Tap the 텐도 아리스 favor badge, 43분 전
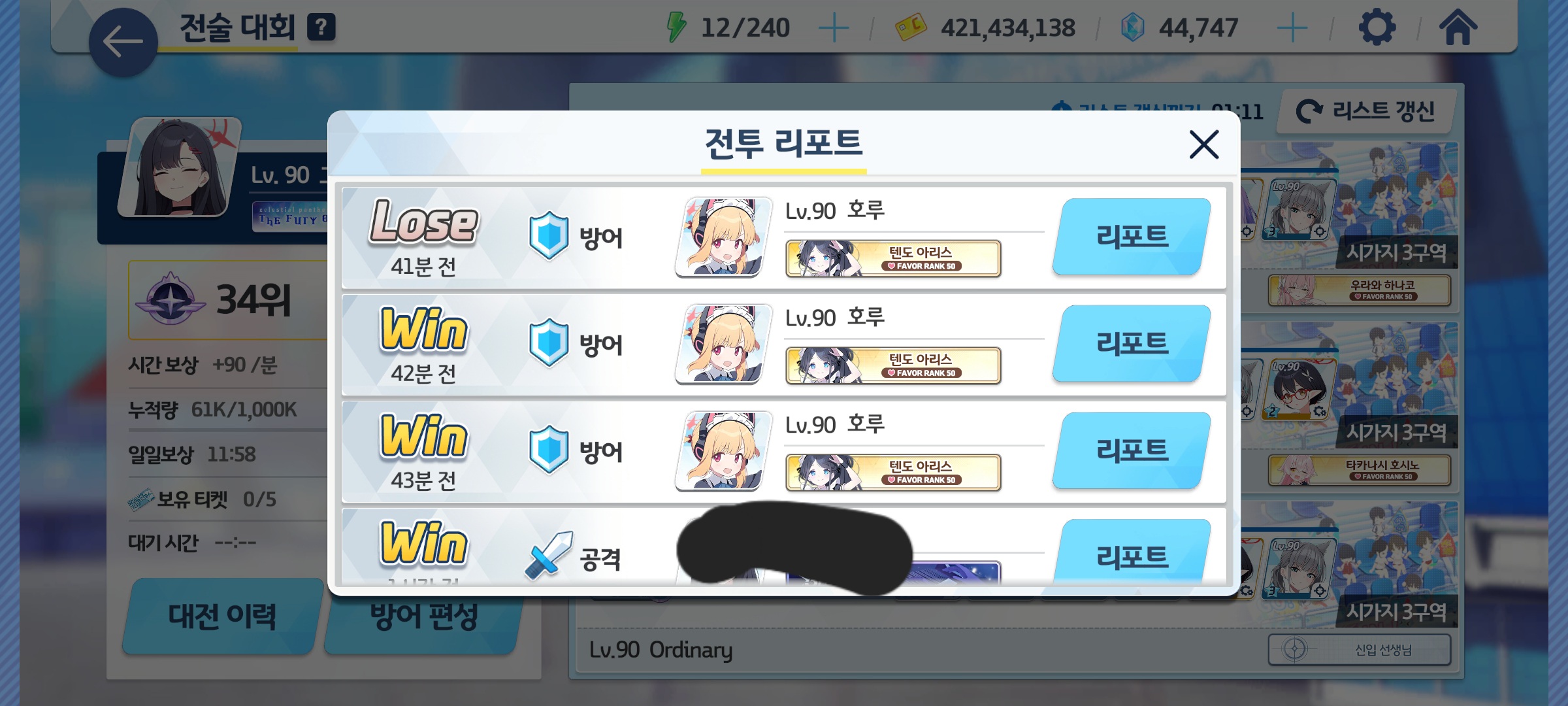 [x=893, y=473]
